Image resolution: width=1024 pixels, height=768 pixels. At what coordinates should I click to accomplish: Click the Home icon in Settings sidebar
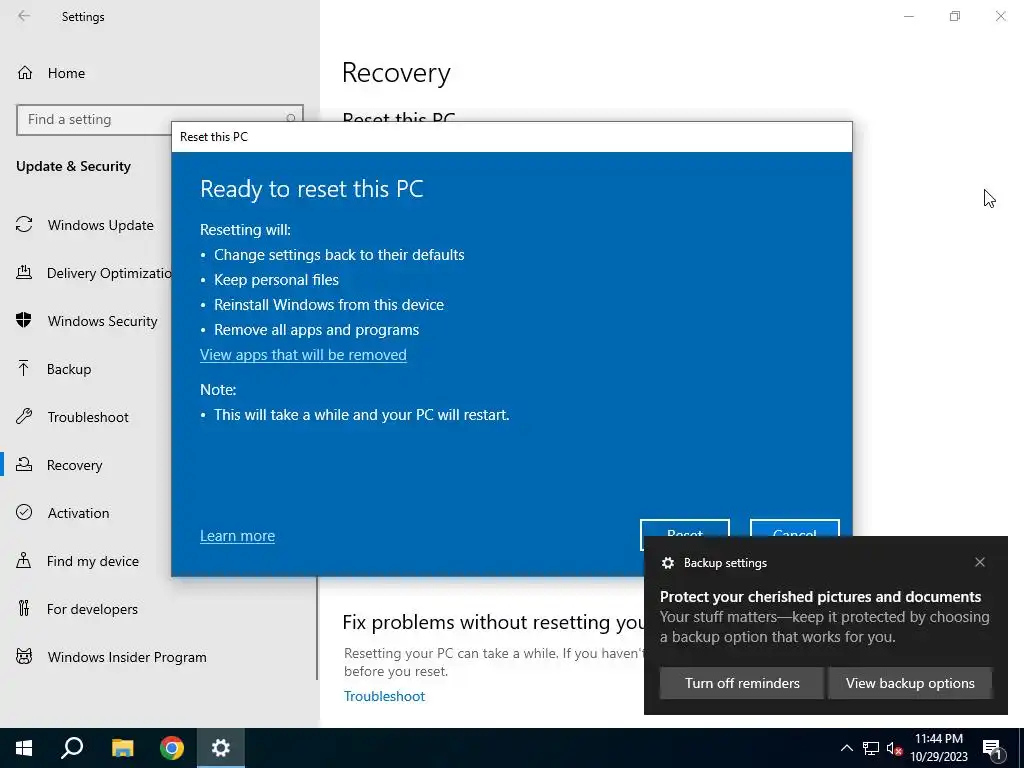pyautogui.click(x=25, y=72)
